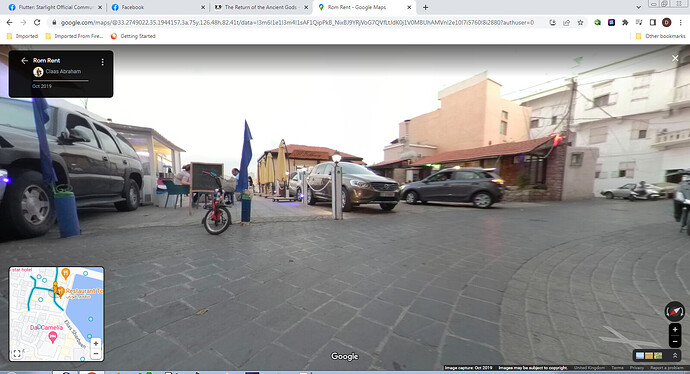Click the Image capture: Oct 2019 text
This screenshot has height=374, width=690.
468,368
